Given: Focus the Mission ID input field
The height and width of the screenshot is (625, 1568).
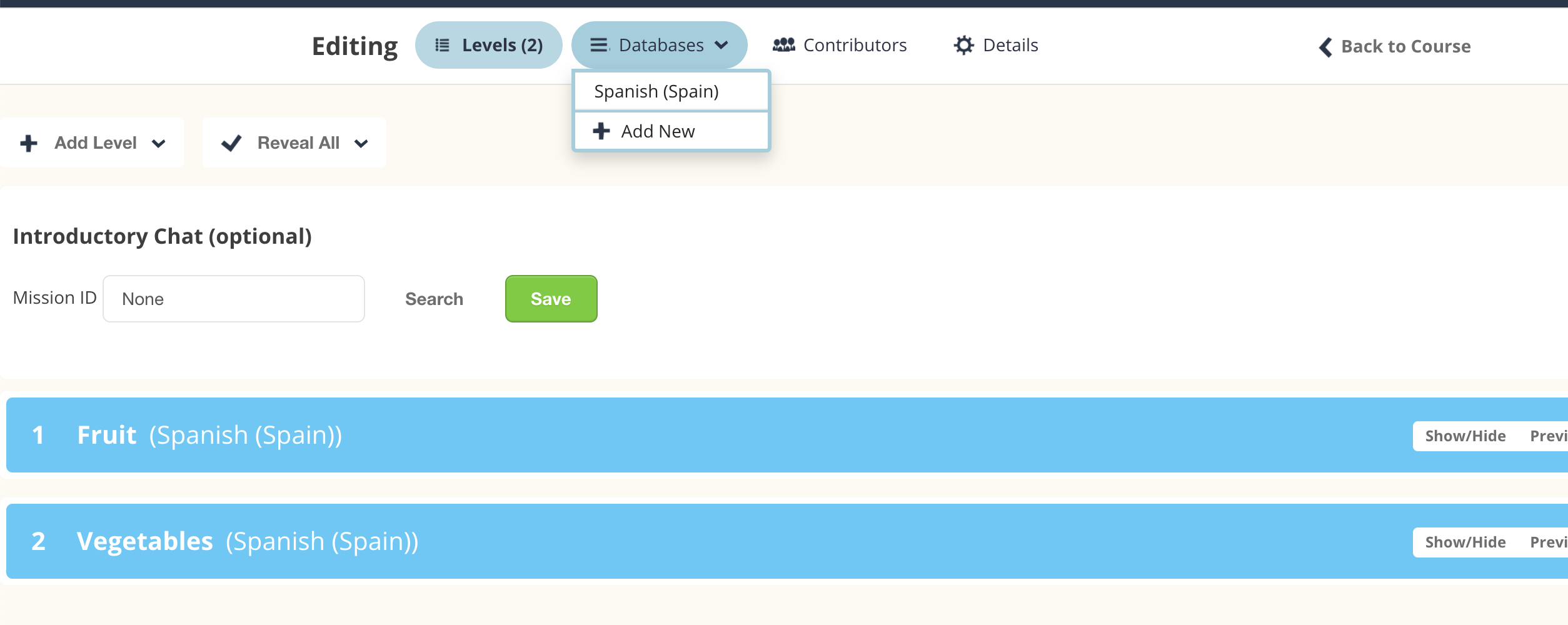Looking at the screenshot, I should (233, 299).
